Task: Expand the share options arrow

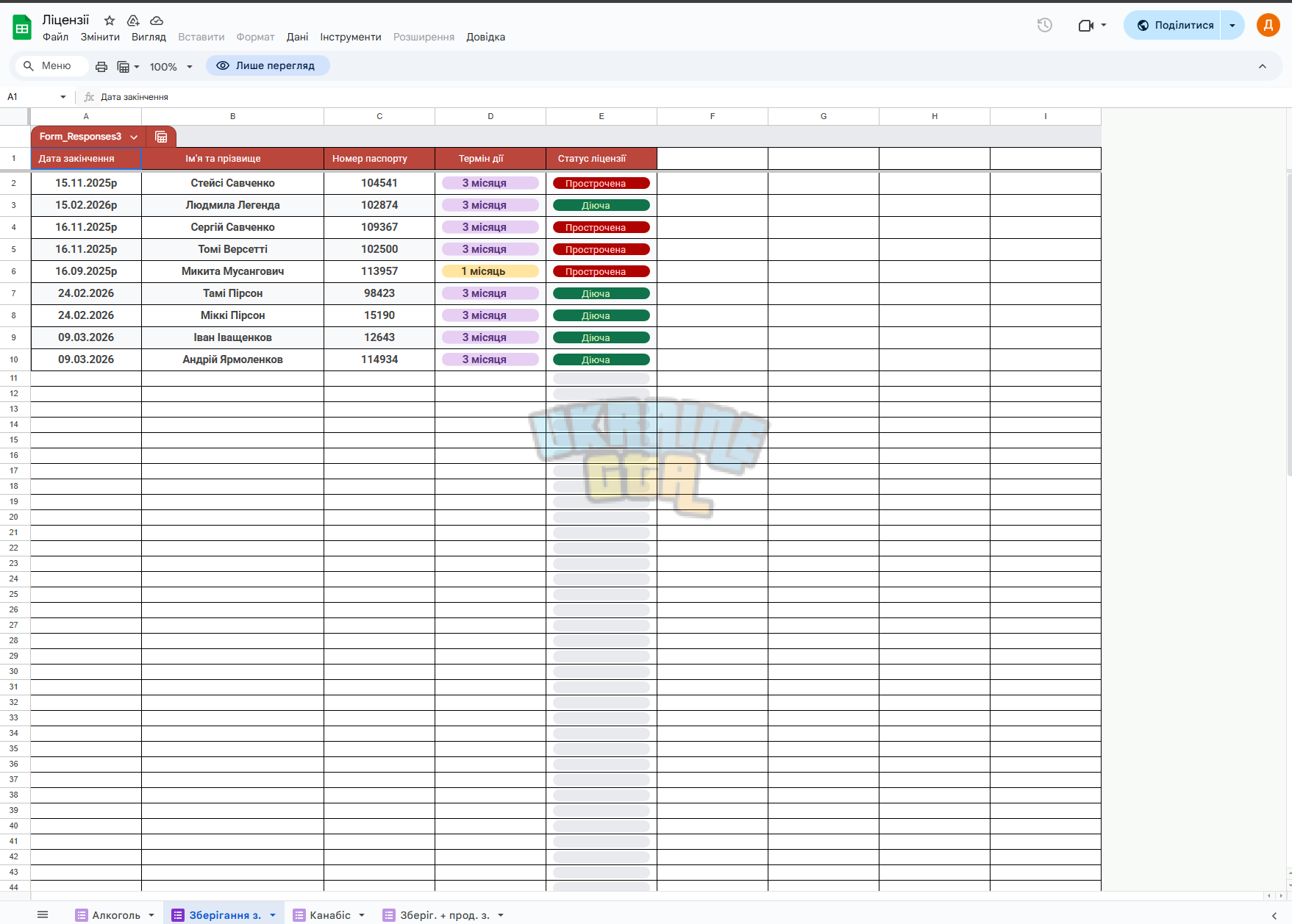Action: pyautogui.click(x=1232, y=25)
